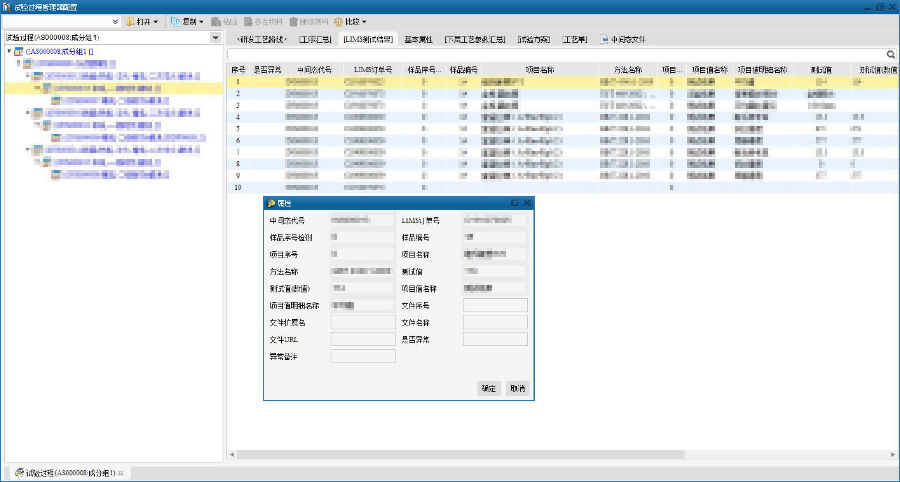Click the 中间态文件 tab icon
Image resolution: width=900 pixels, height=482 pixels.
tap(604, 40)
